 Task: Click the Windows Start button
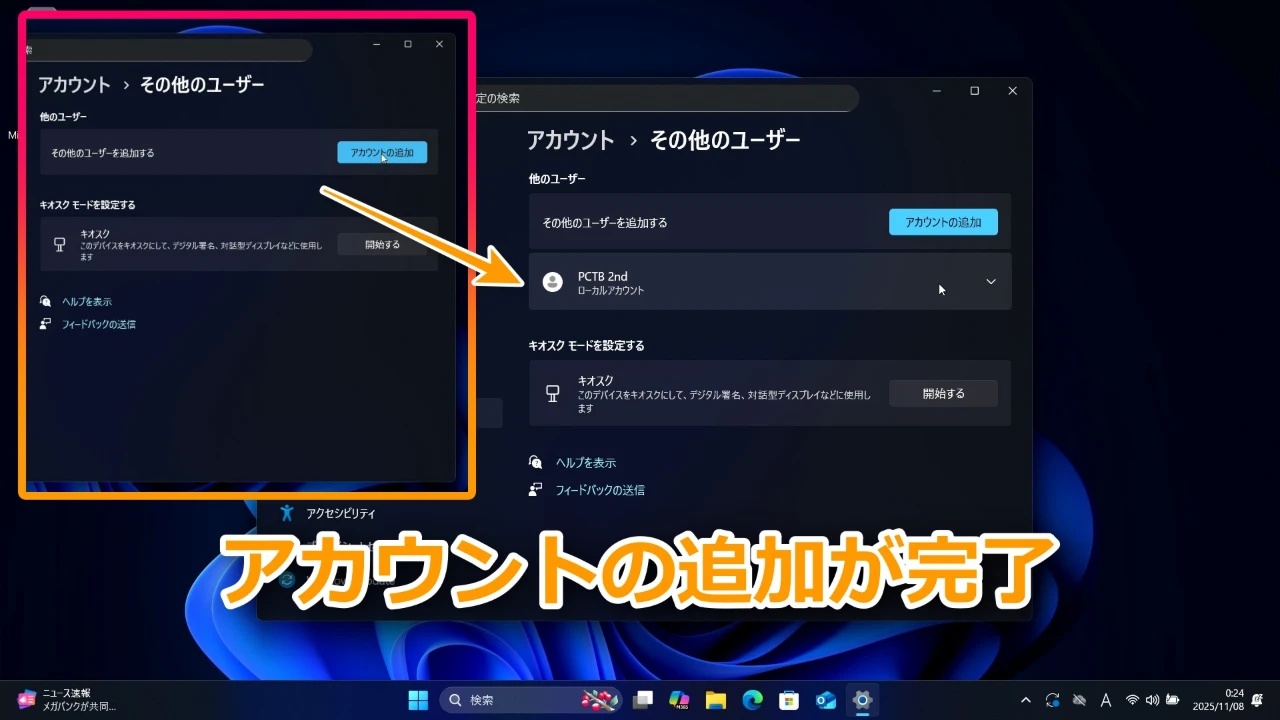tap(418, 700)
